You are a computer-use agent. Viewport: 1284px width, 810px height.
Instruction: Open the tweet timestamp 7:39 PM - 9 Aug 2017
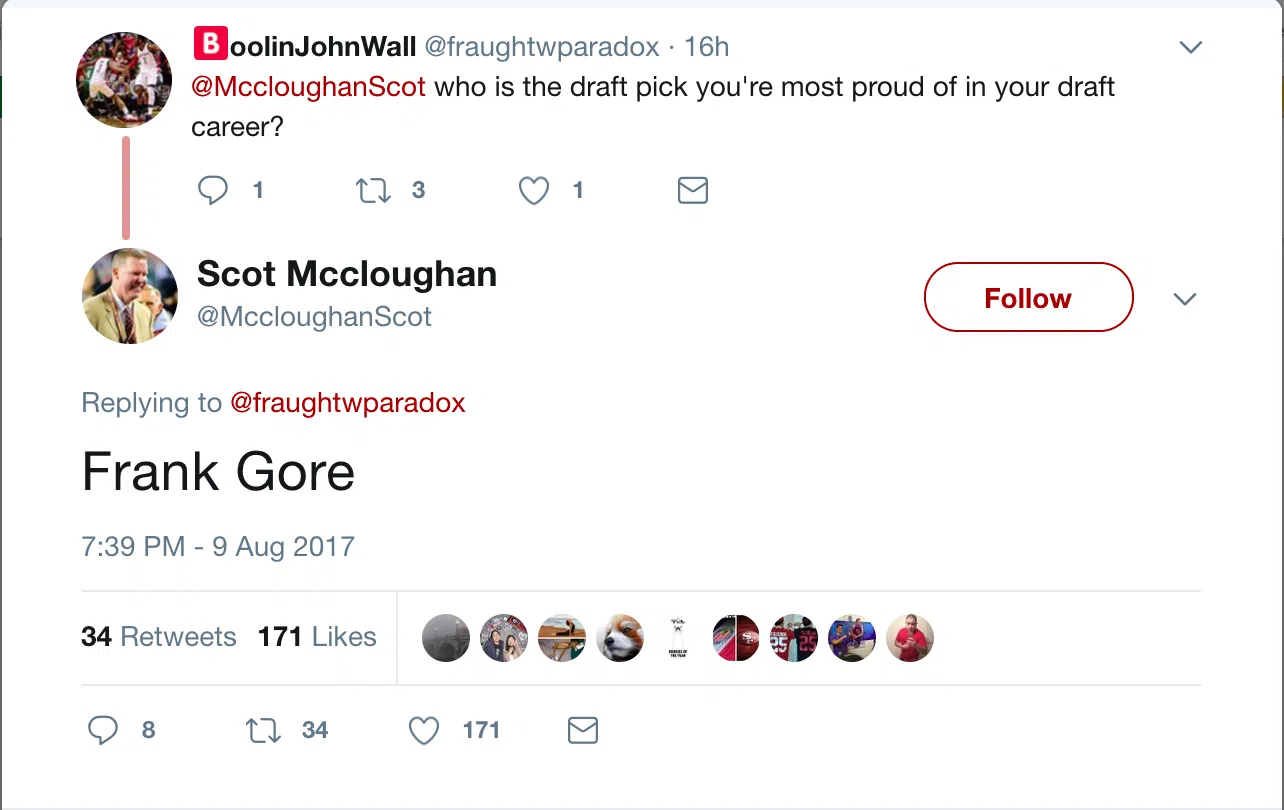(x=218, y=547)
